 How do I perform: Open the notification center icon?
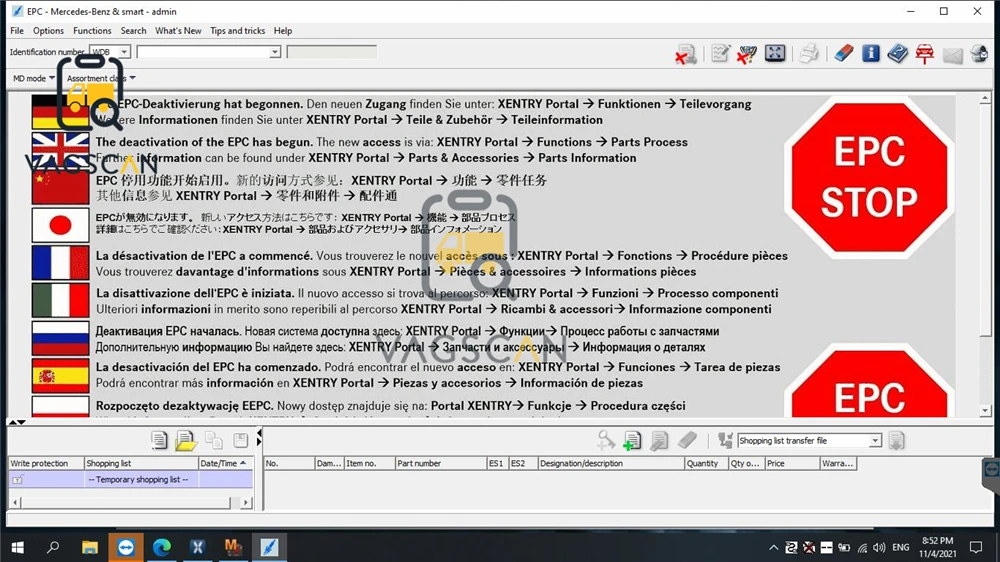tap(976, 547)
